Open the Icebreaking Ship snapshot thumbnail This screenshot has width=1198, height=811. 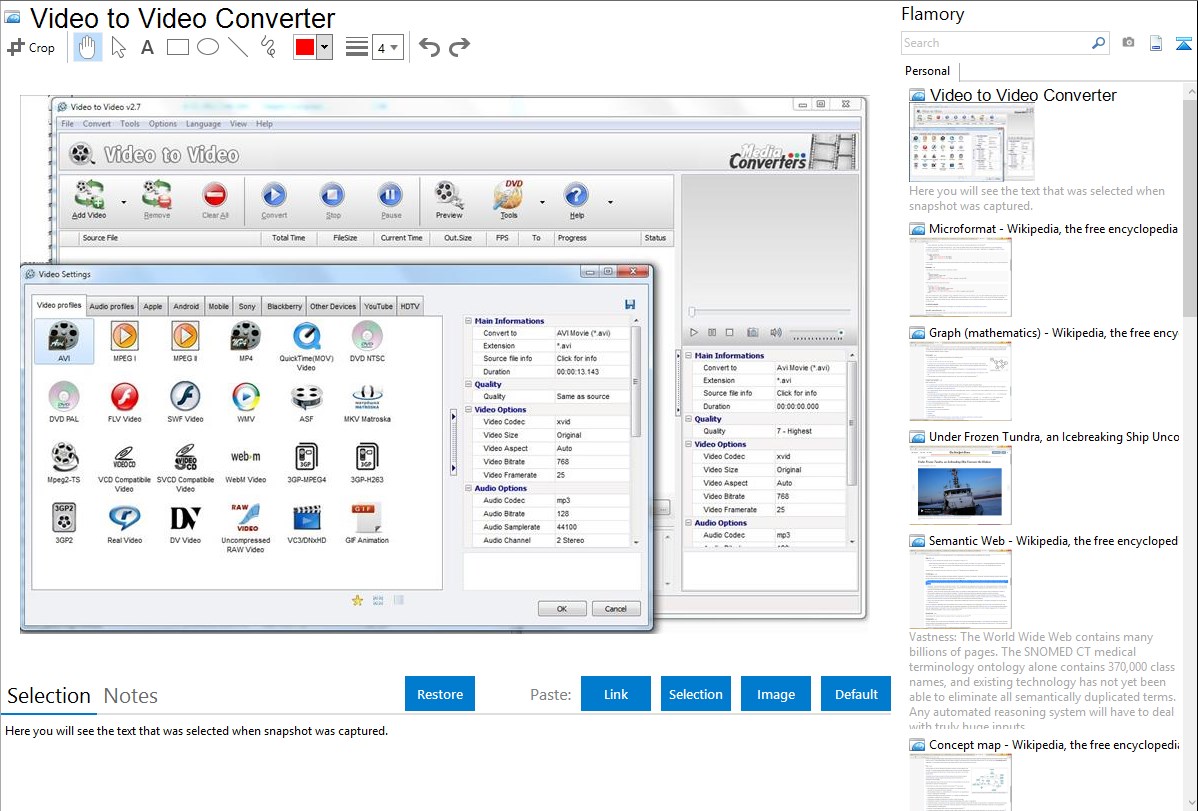click(960, 485)
